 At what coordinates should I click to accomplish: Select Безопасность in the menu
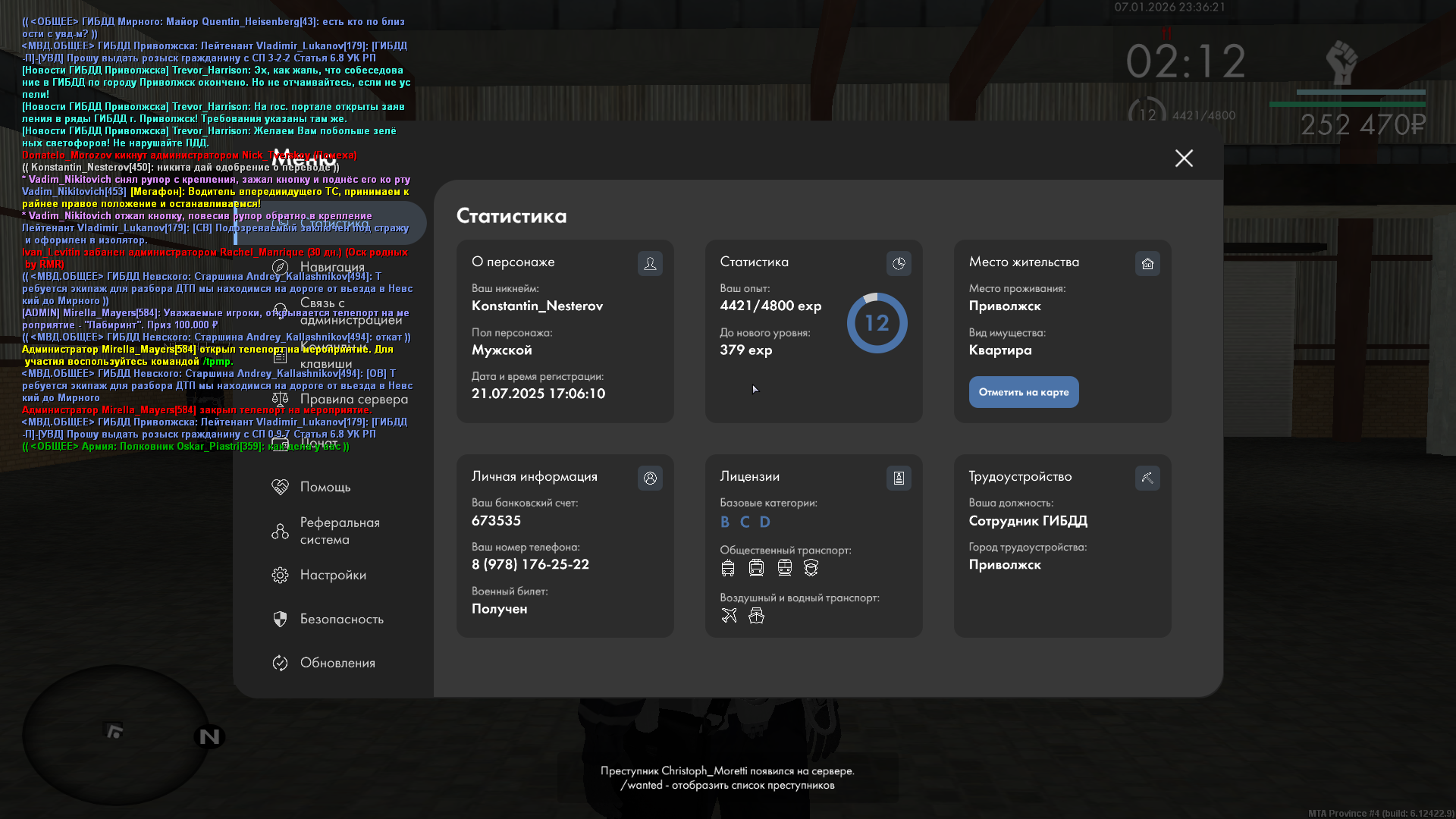pyautogui.click(x=341, y=619)
